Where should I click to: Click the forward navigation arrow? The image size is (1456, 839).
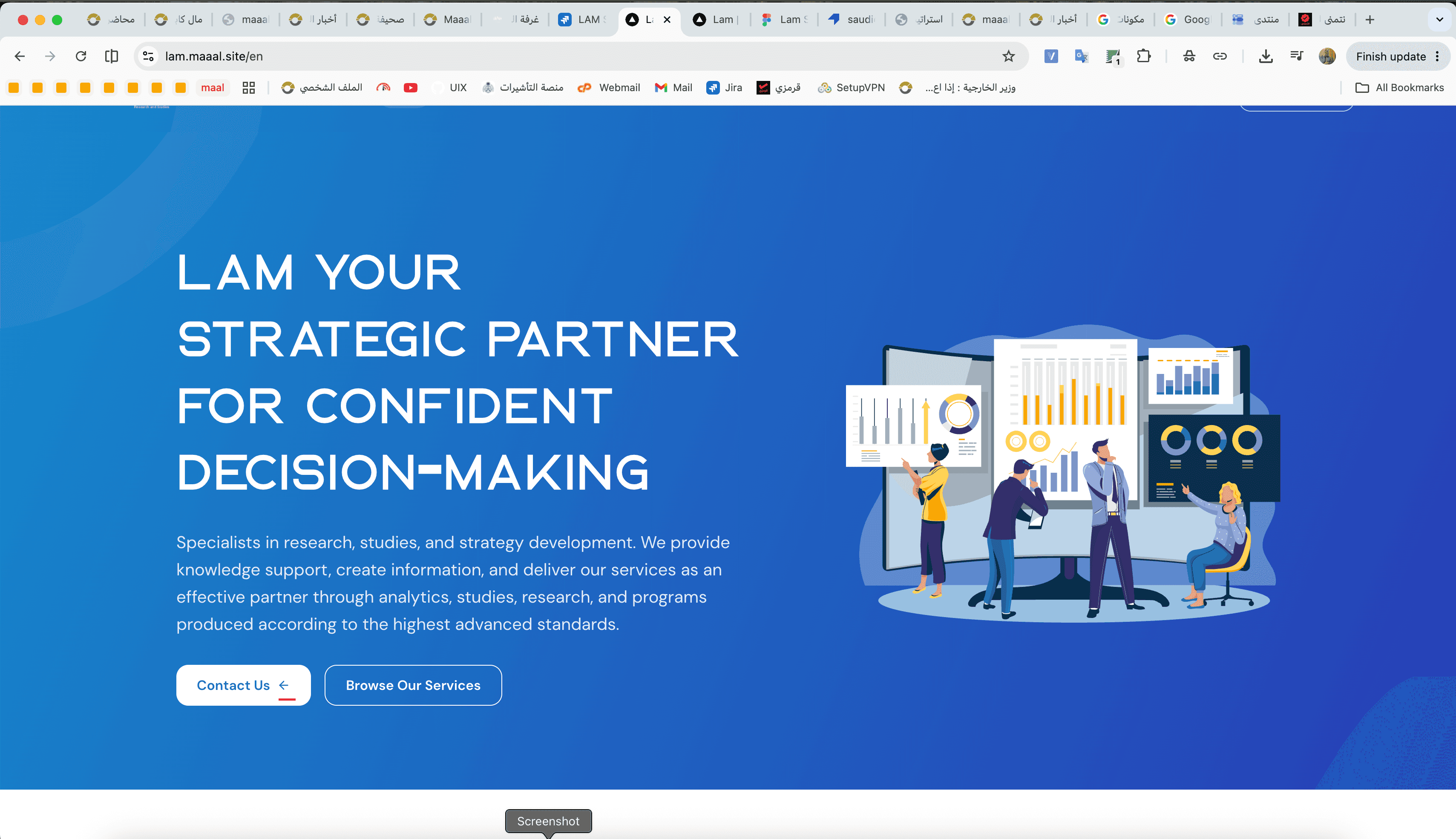tap(50, 56)
